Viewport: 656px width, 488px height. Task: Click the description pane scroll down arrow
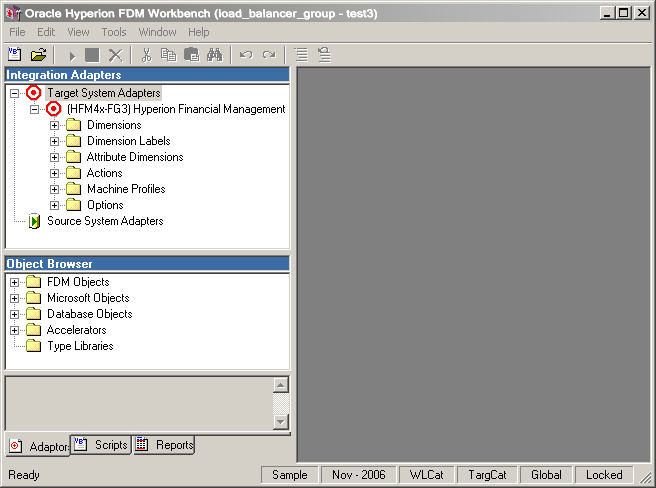(281, 421)
